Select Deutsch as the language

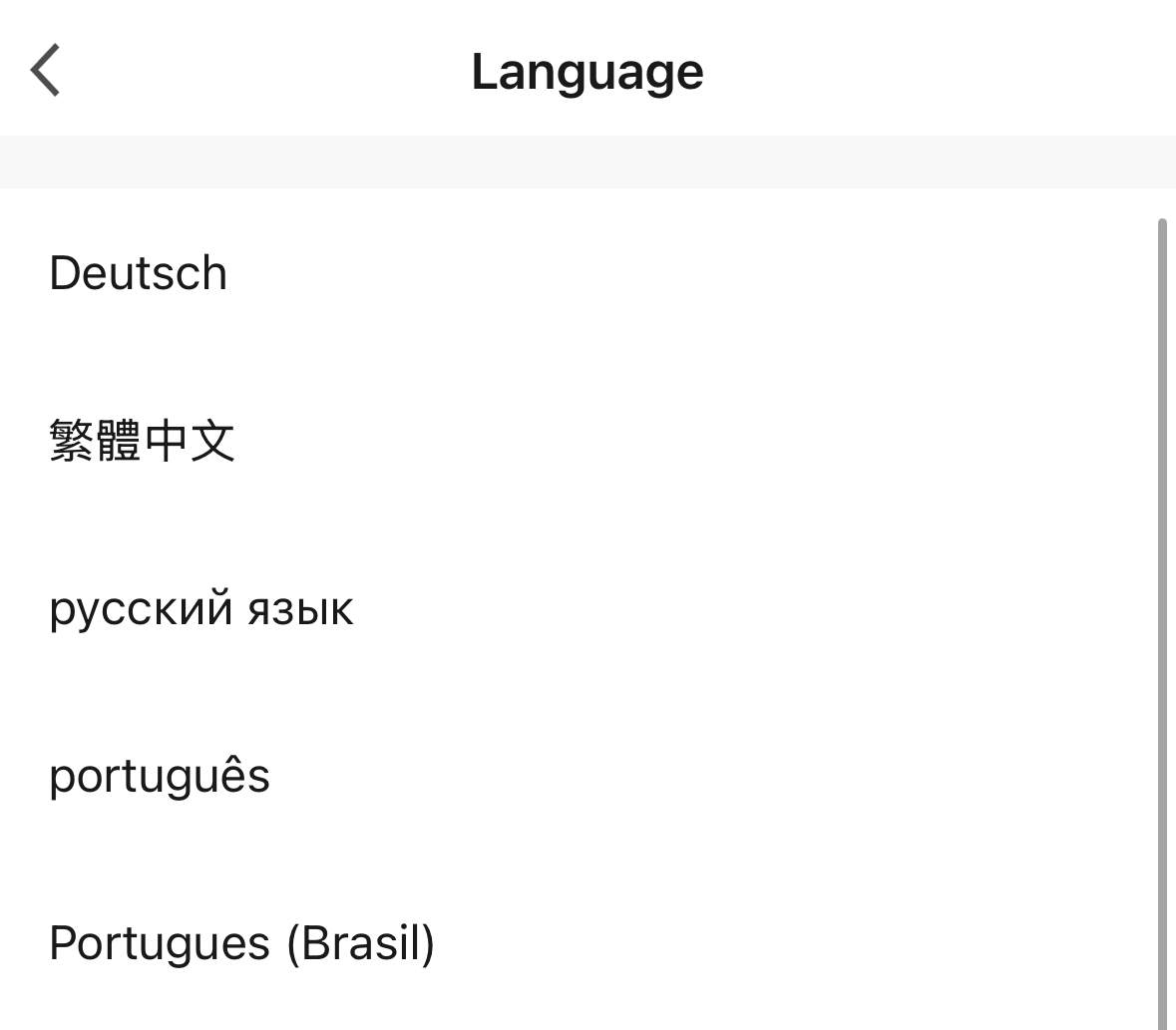point(139,273)
